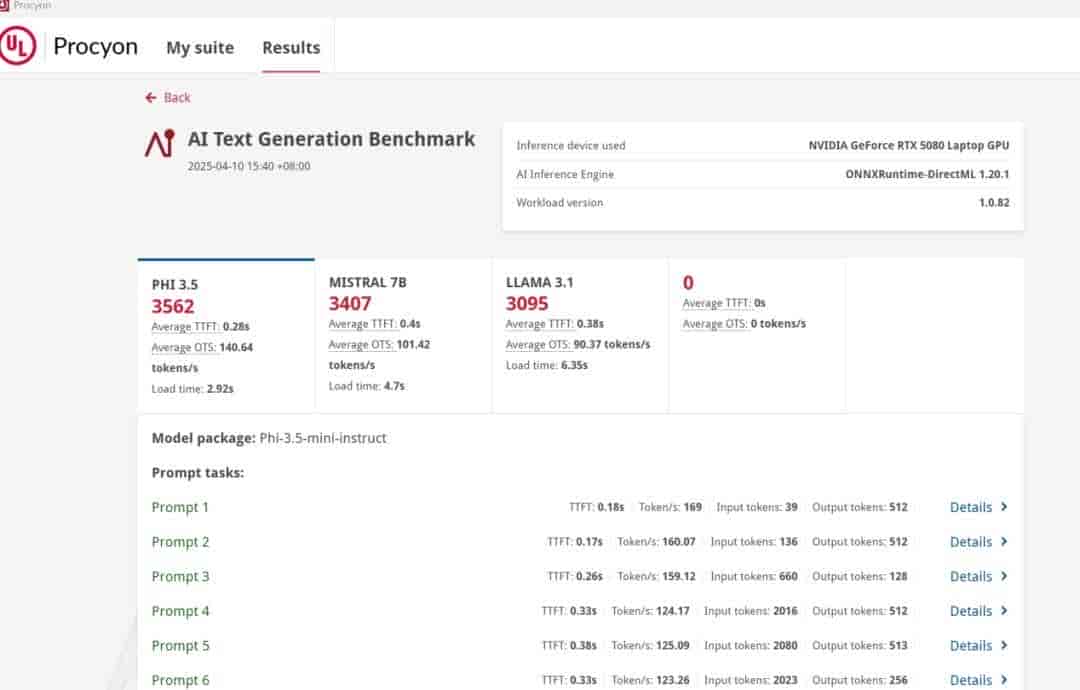Click the Procyon app name

(95, 46)
